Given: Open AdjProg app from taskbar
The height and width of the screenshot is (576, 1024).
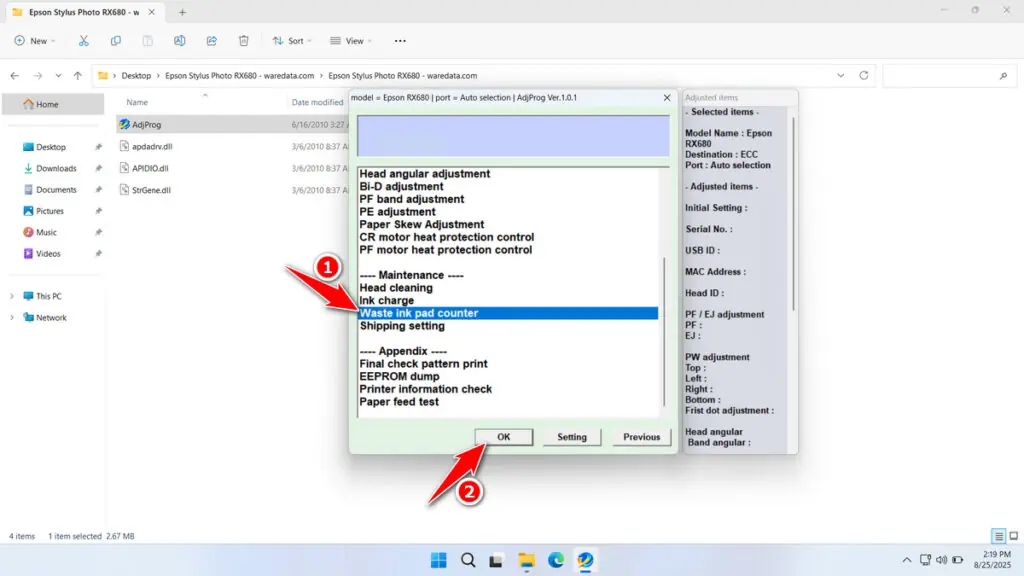Looking at the screenshot, I should [584, 560].
